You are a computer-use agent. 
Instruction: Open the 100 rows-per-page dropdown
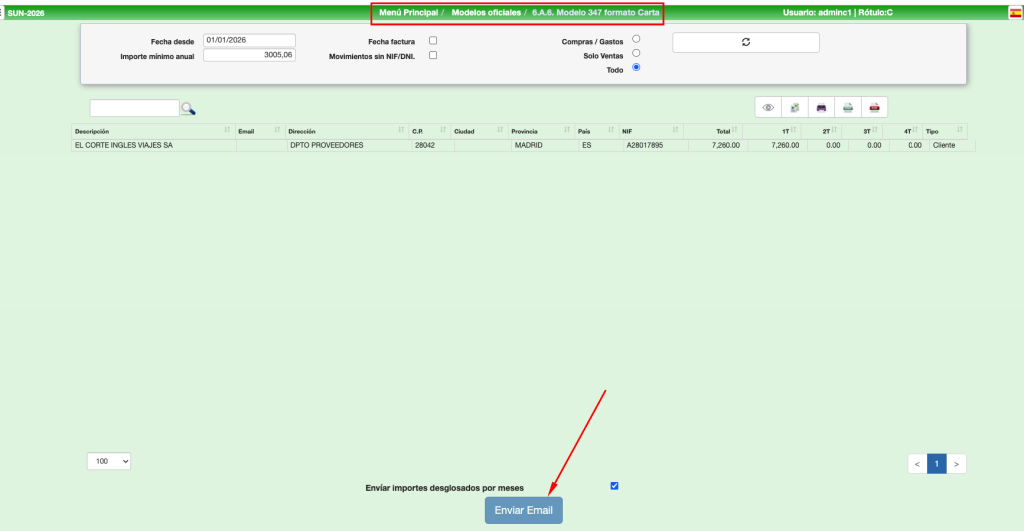point(109,462)
